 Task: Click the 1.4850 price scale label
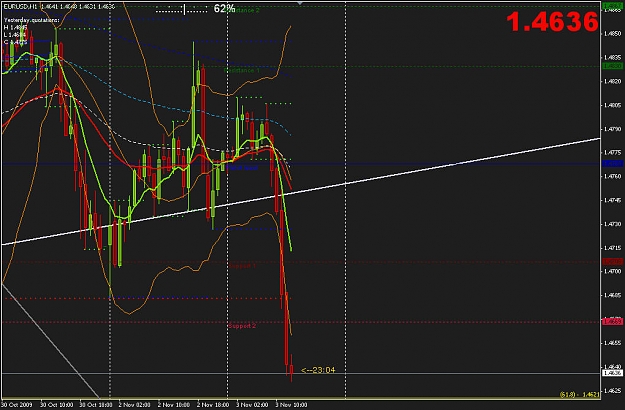[612, 34]
